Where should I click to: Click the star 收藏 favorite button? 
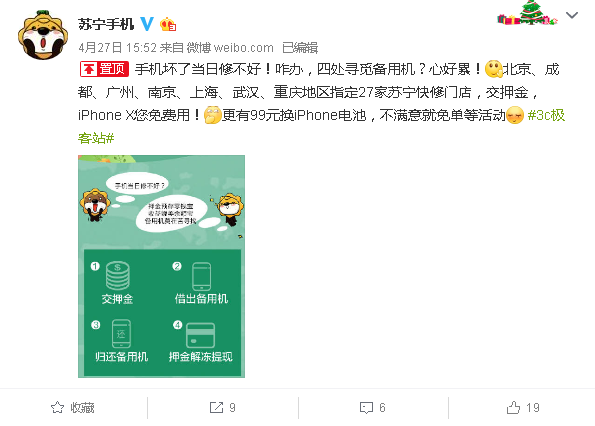pyautogui.click(x=73, y=408)
